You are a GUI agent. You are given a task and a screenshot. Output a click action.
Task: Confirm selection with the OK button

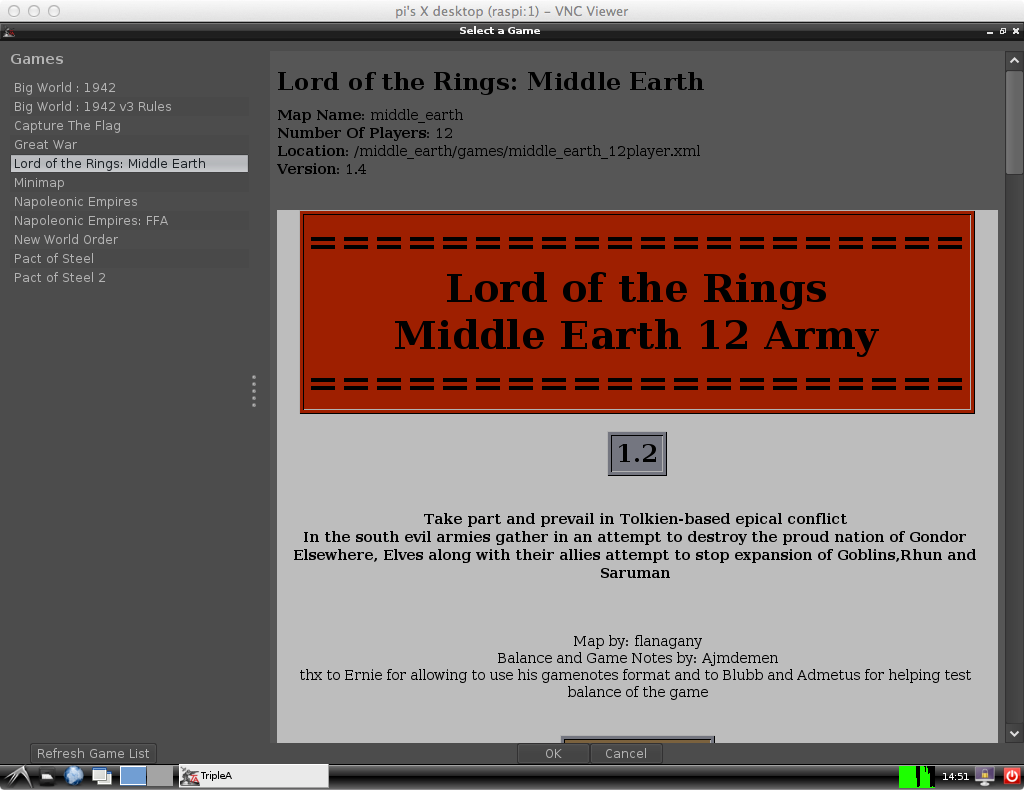[553, 753]
